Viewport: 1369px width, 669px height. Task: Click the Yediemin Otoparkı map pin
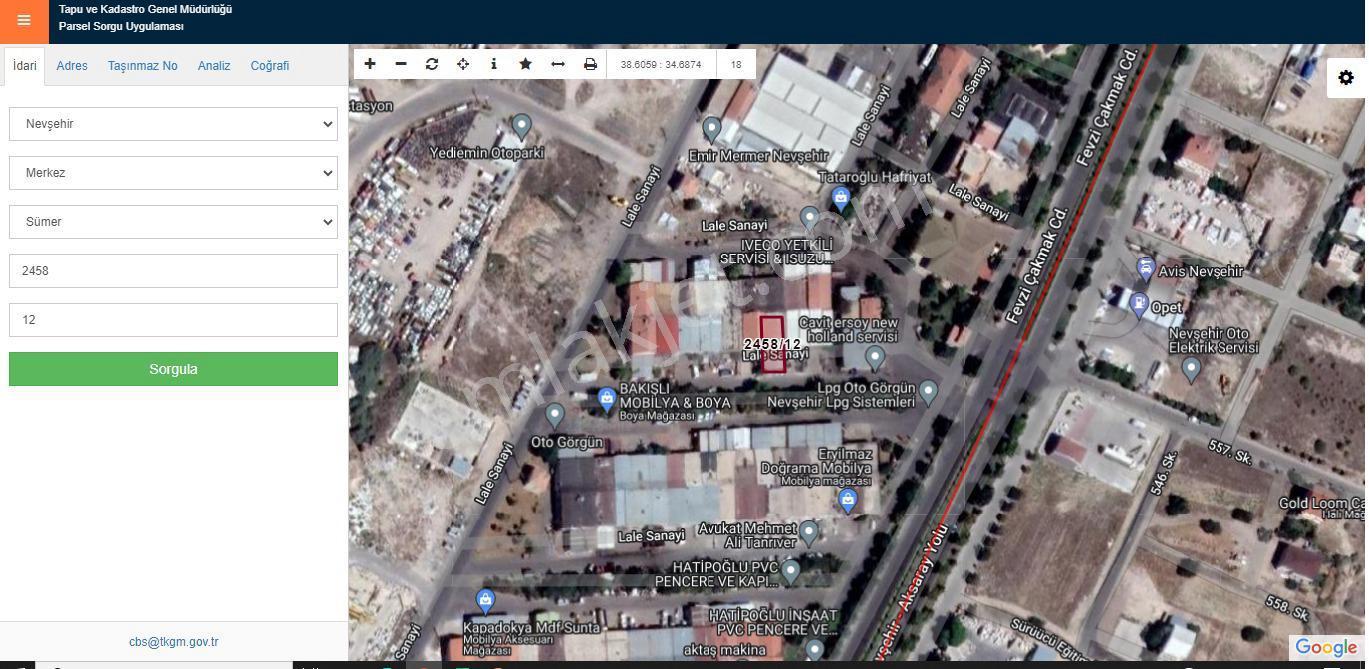click(x=521, y=126)
